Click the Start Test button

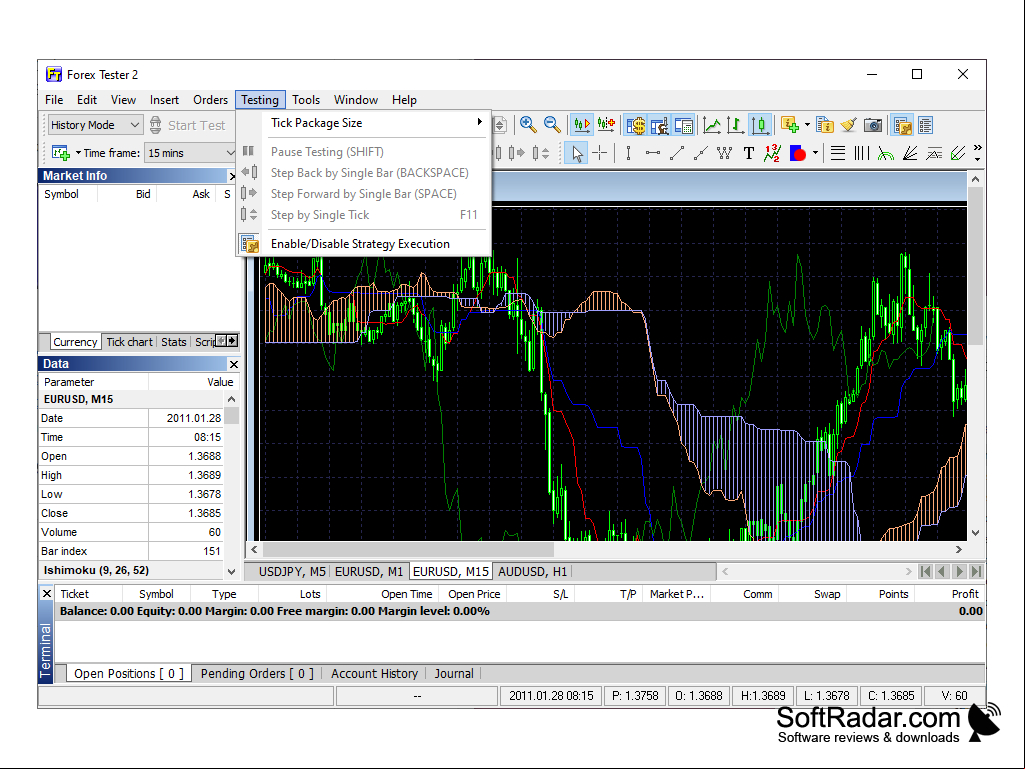pos(188,125)
